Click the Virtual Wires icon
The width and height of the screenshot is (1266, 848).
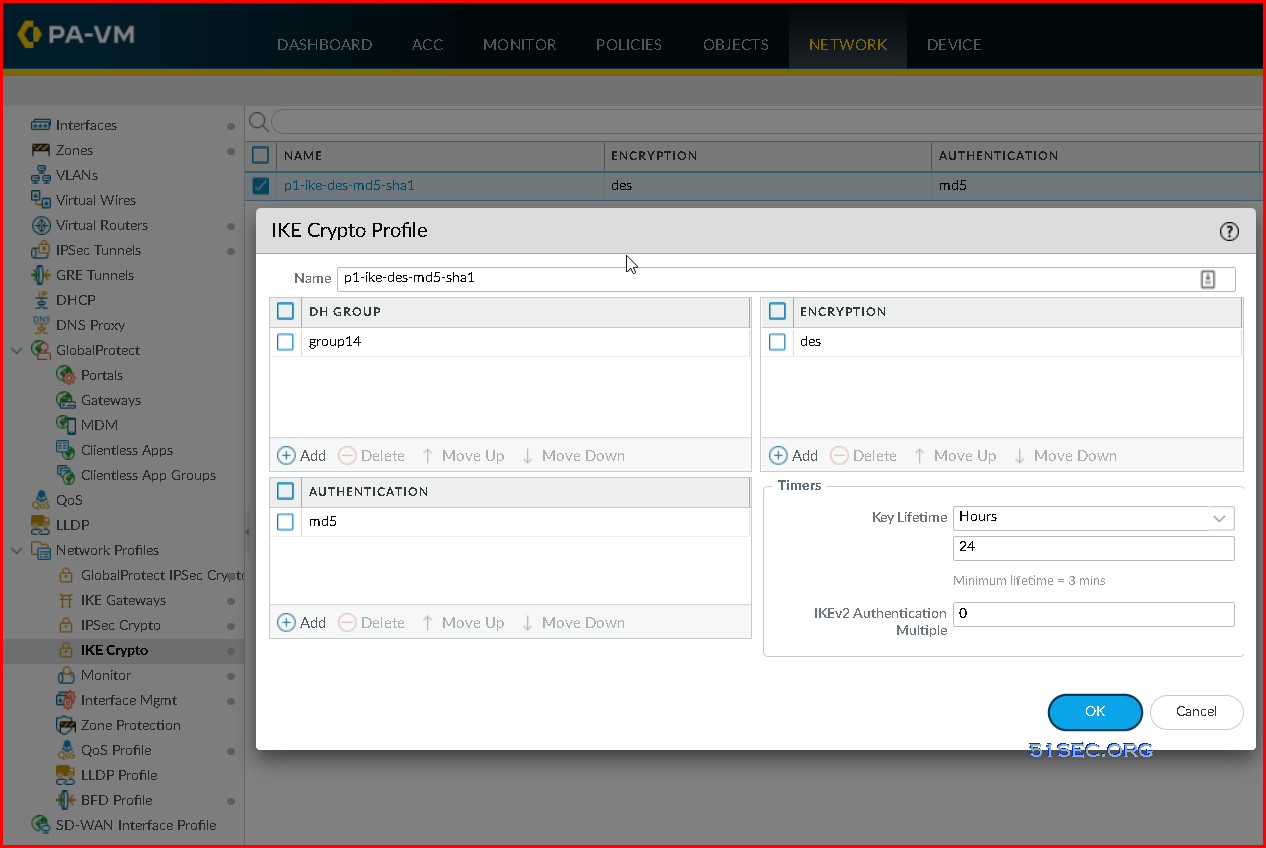click(x=40, y=200)
